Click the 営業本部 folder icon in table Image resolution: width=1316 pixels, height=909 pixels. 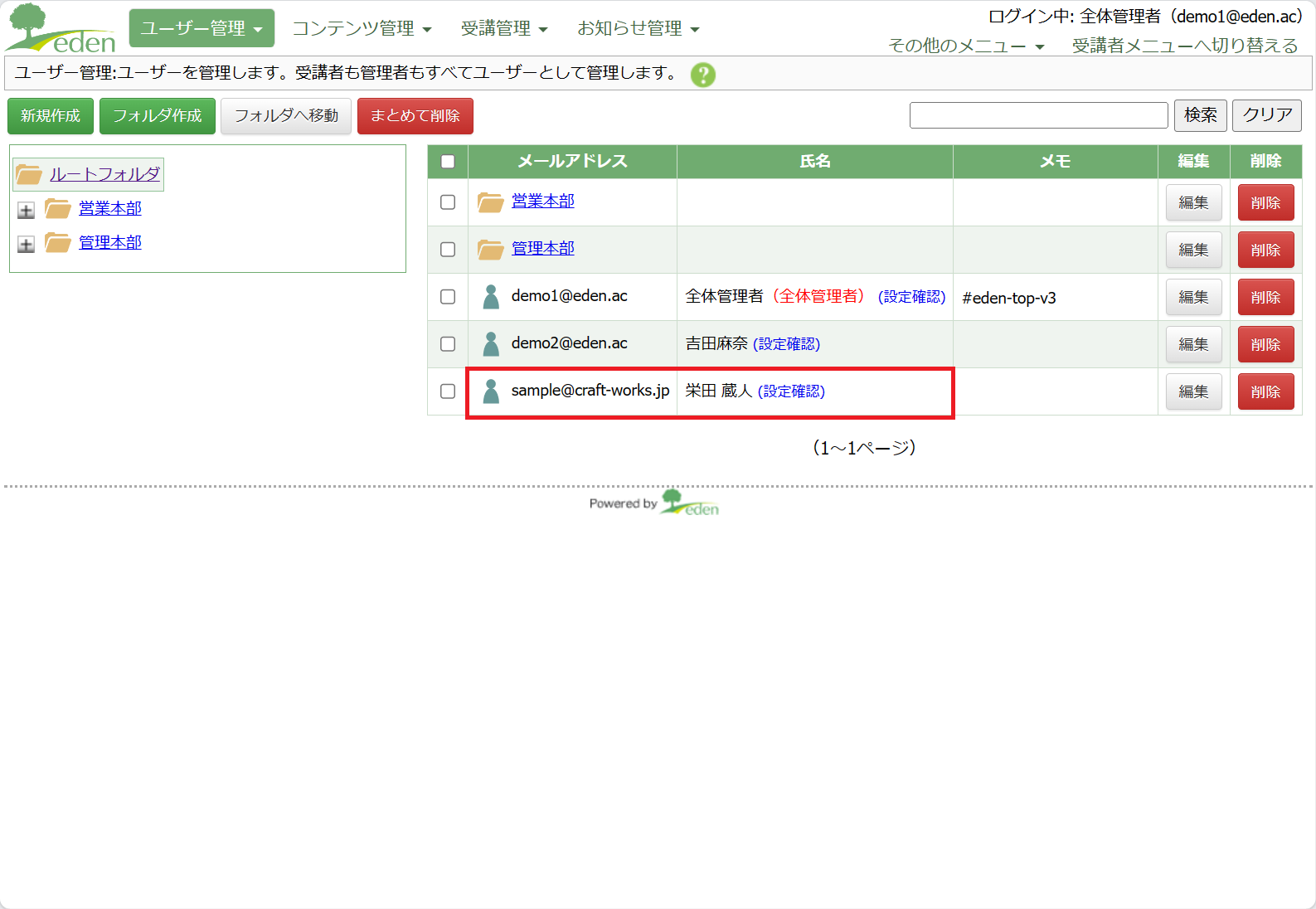click(x=490, y=202)
